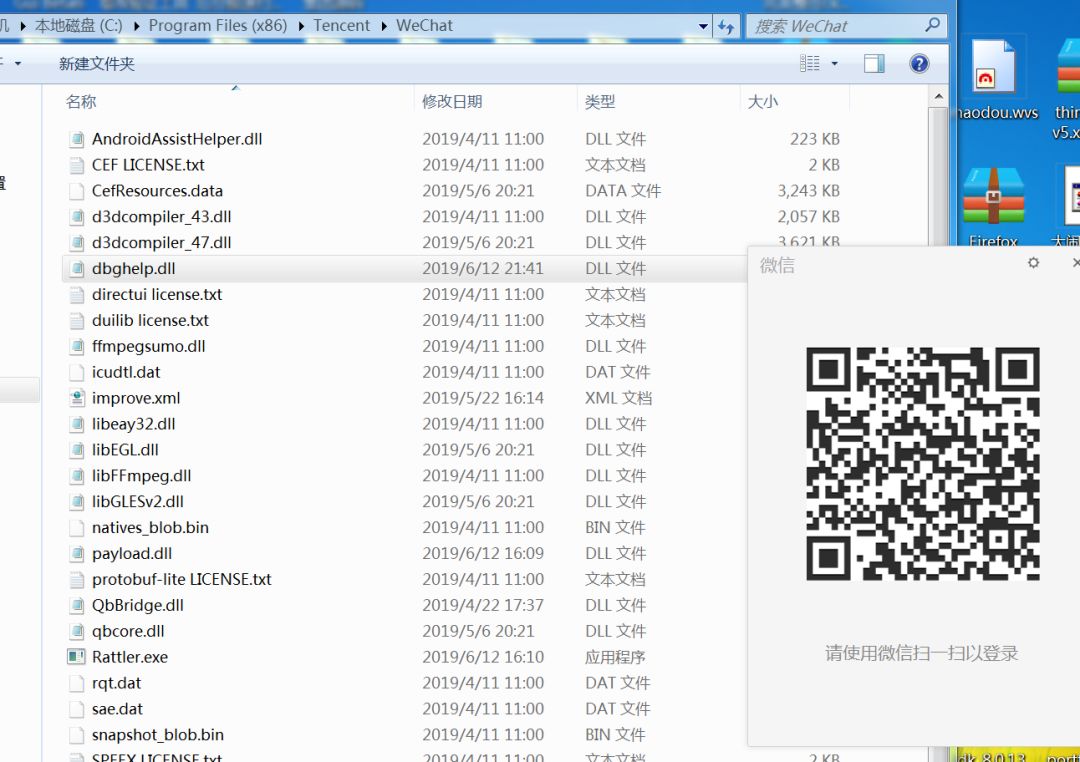
Task: Toggle the preview pane icon
Action: click(x=874, y=64)
